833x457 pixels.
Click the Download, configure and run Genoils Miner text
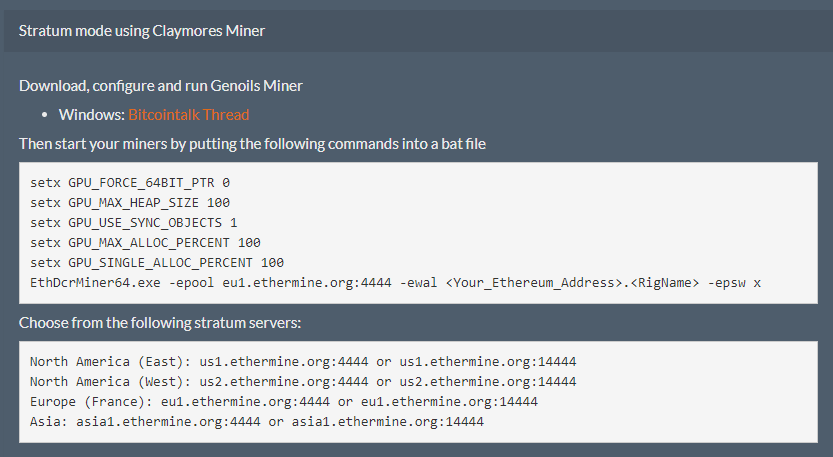160,85
